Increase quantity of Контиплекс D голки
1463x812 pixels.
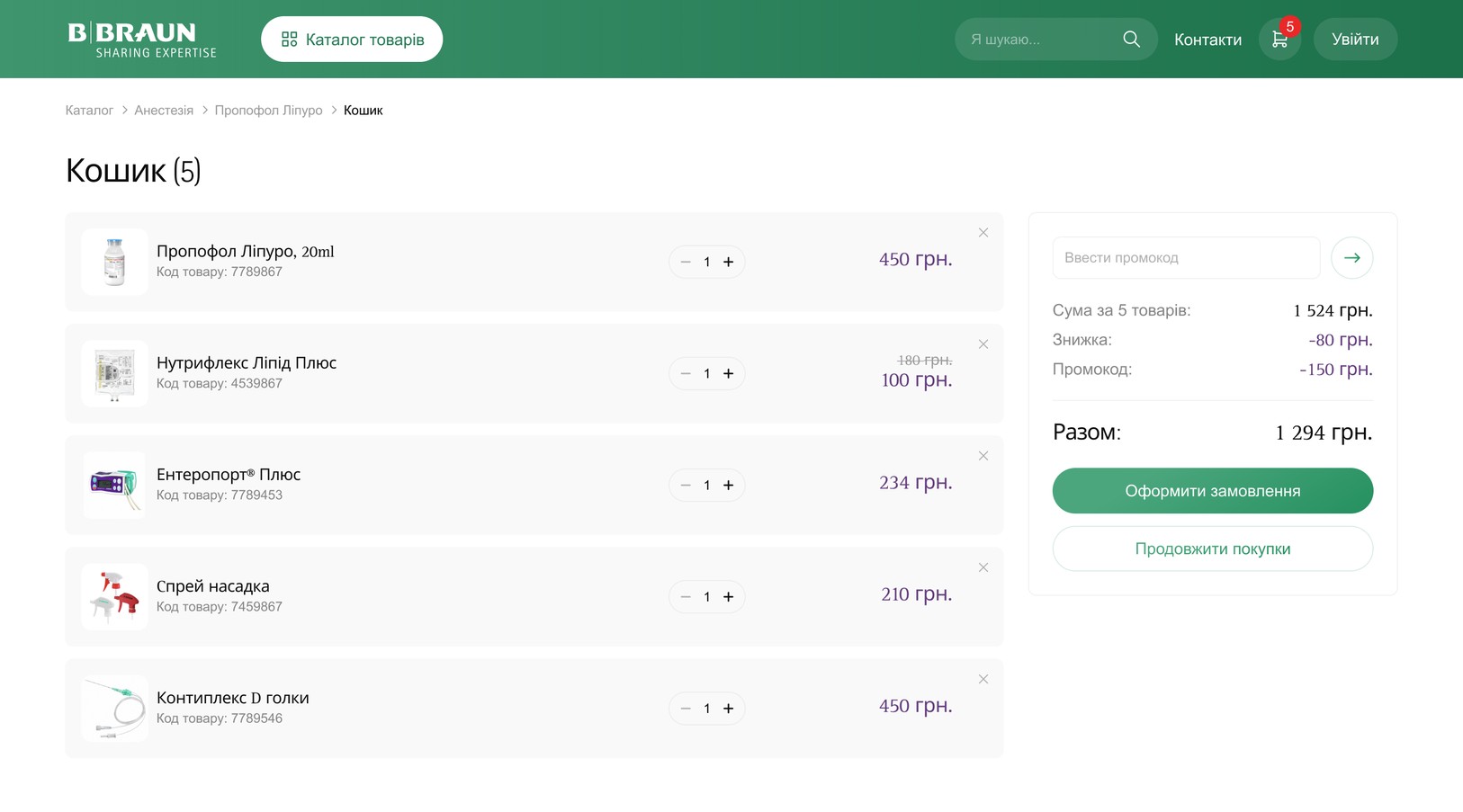[729, 708]
